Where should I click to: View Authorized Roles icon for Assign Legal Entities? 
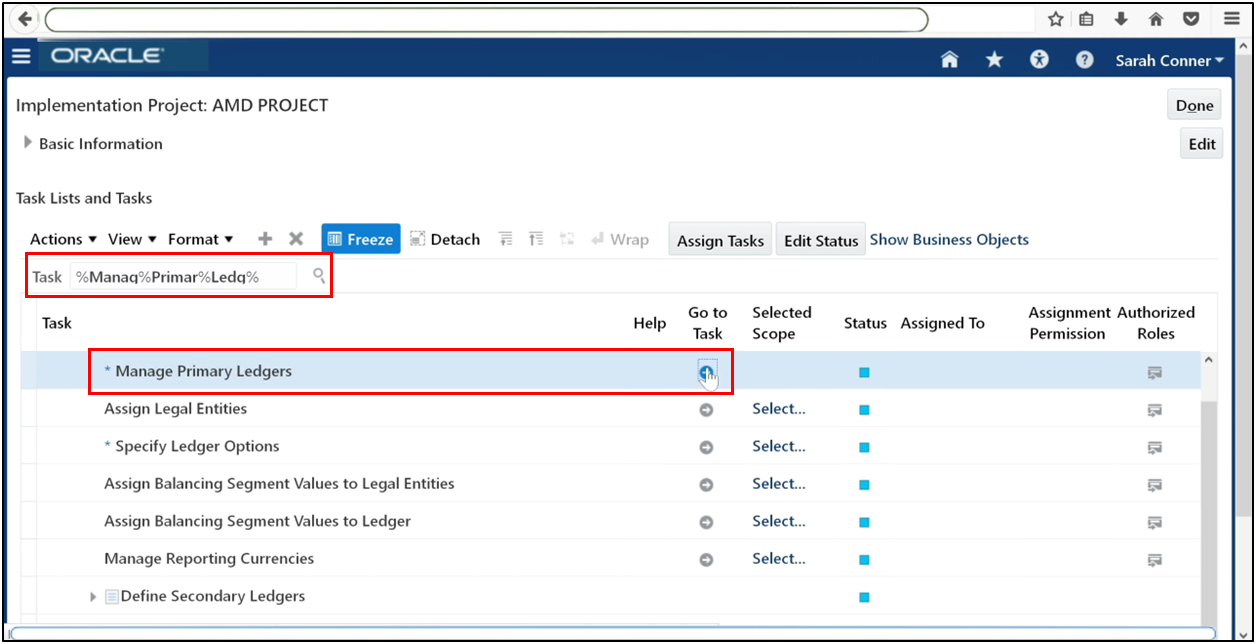point(1155,409)
